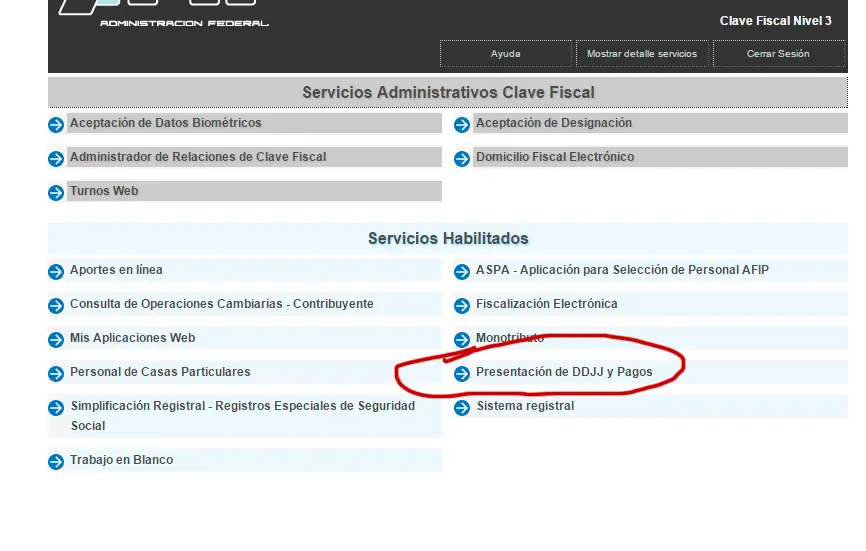Log out with Cerrar Sesión
866x551 pixels.
(778, 54)
